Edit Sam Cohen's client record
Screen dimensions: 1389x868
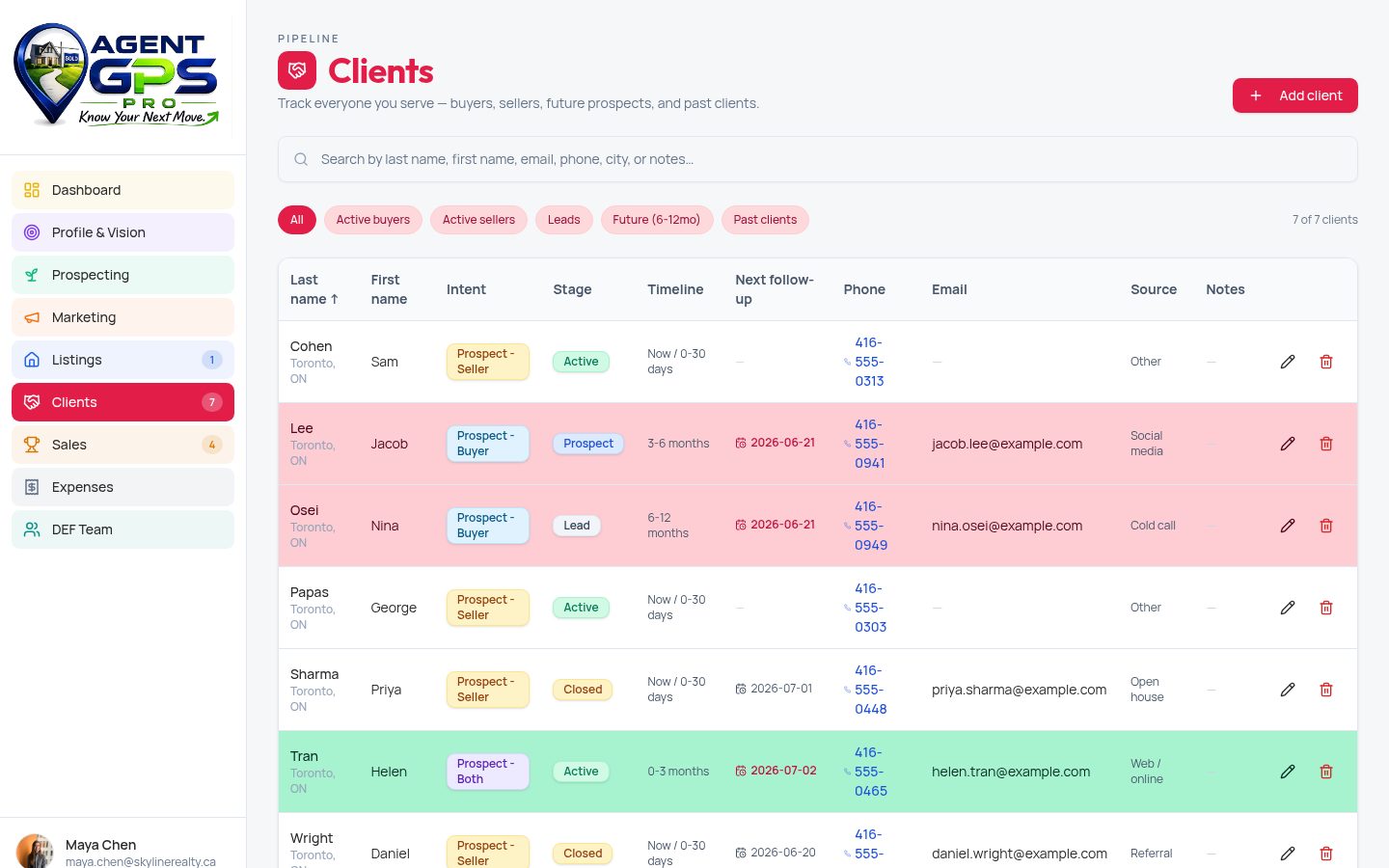1288,362
